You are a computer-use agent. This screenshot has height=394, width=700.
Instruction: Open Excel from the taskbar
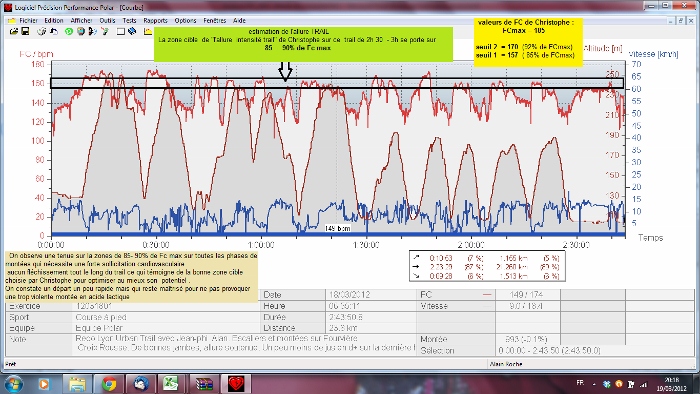pyautogui.click(x=170, y=384)
